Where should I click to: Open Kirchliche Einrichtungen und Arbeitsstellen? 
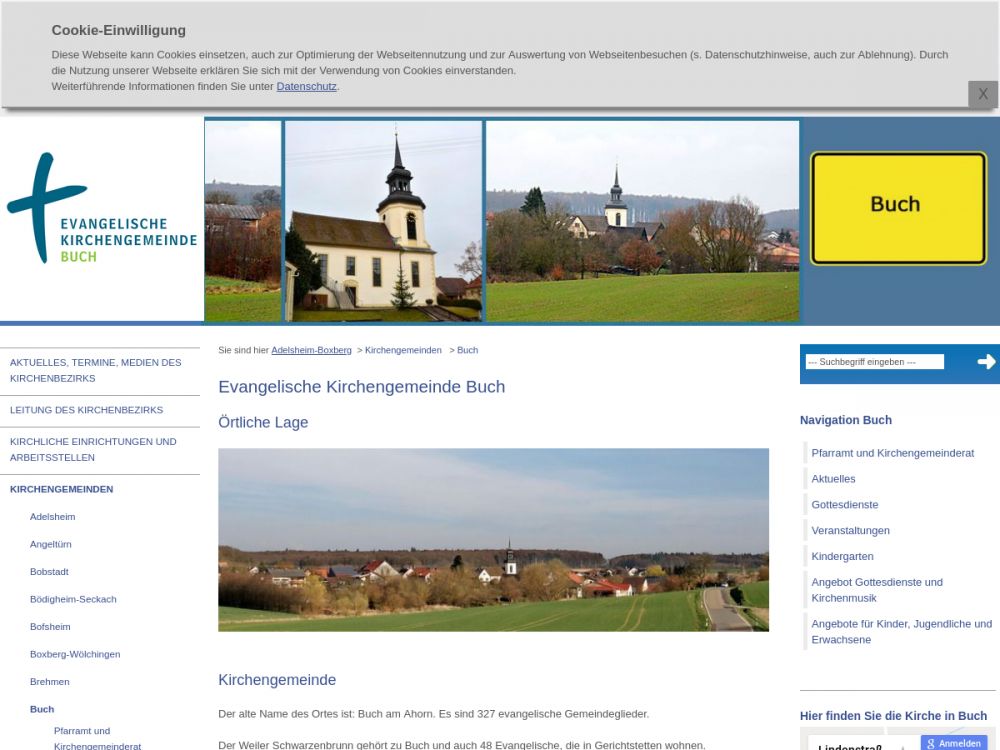pos(93,450)
